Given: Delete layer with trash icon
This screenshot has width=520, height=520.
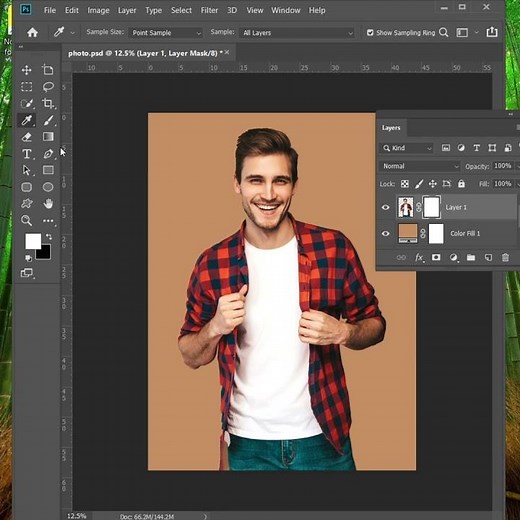Looking at the screenshot, I should [505, 258].
